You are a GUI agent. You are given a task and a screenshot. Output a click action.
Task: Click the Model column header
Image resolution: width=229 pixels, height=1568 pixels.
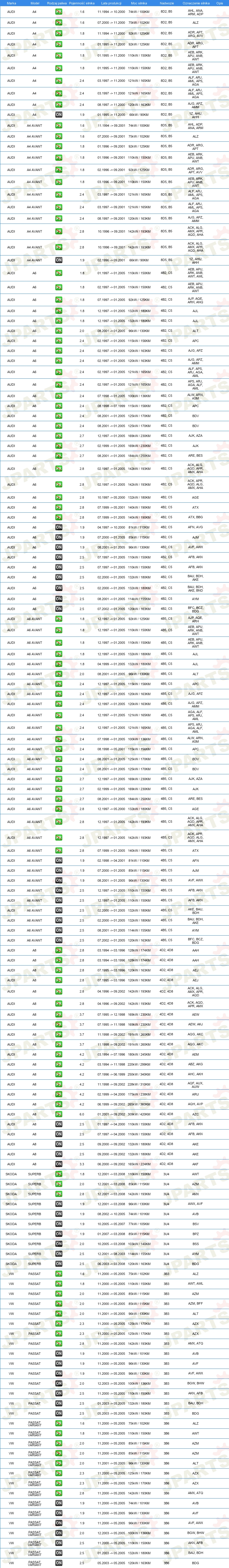click(x=35, y=3)
